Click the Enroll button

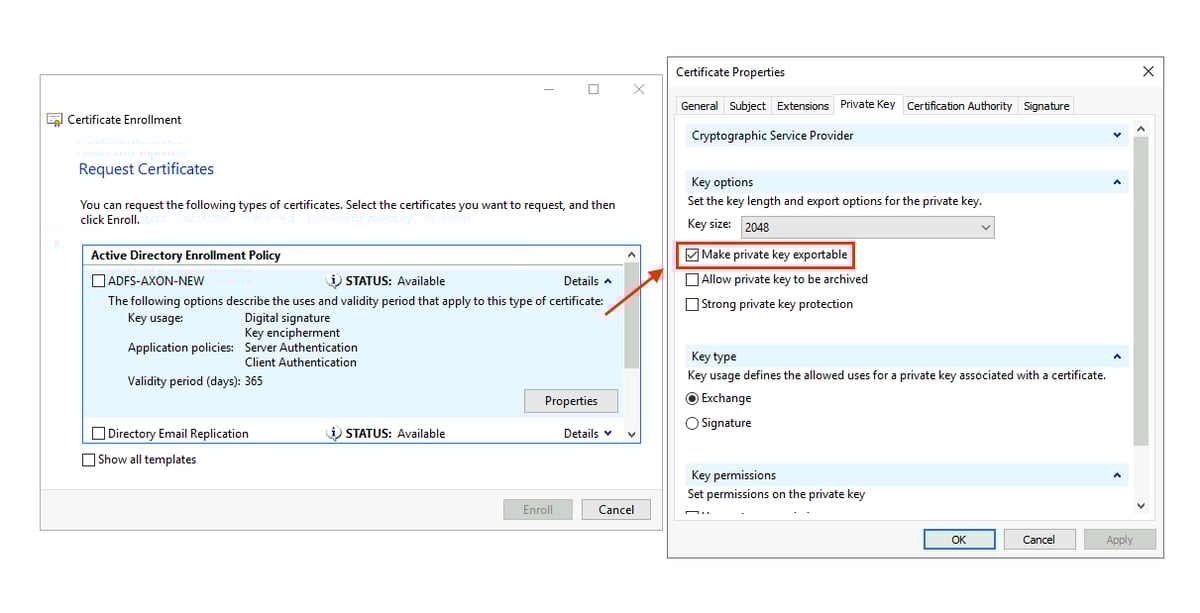click(538, 509)
